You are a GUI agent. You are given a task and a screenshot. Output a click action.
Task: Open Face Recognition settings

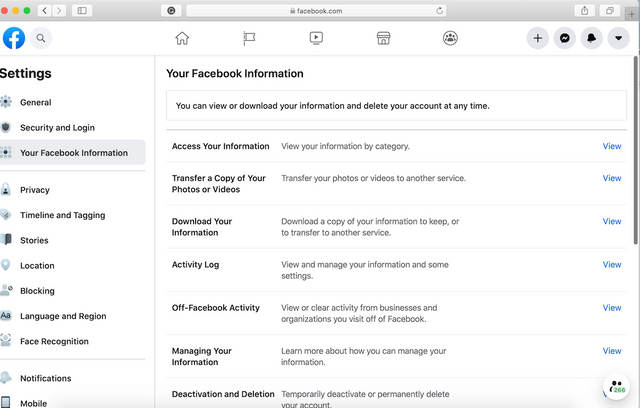pos(54,342)
